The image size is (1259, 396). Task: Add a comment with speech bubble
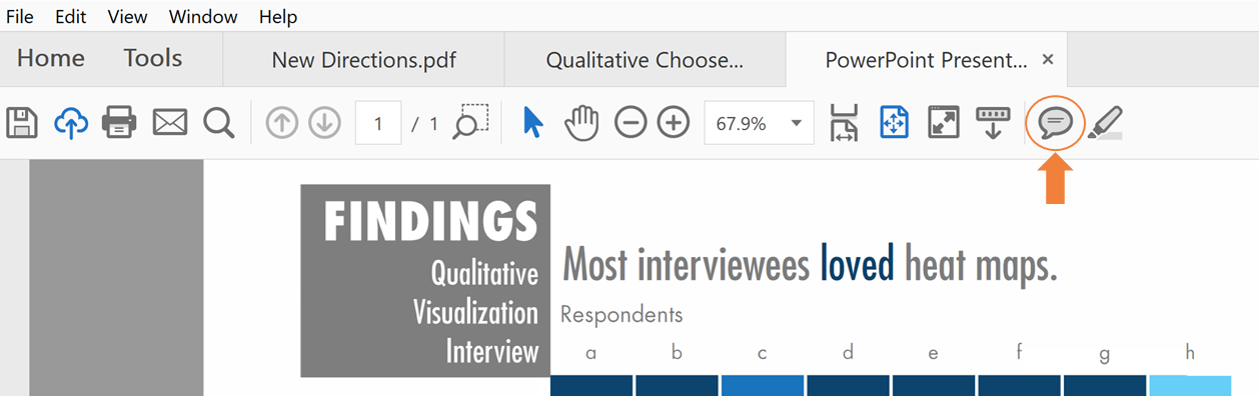pos(1055,123)
